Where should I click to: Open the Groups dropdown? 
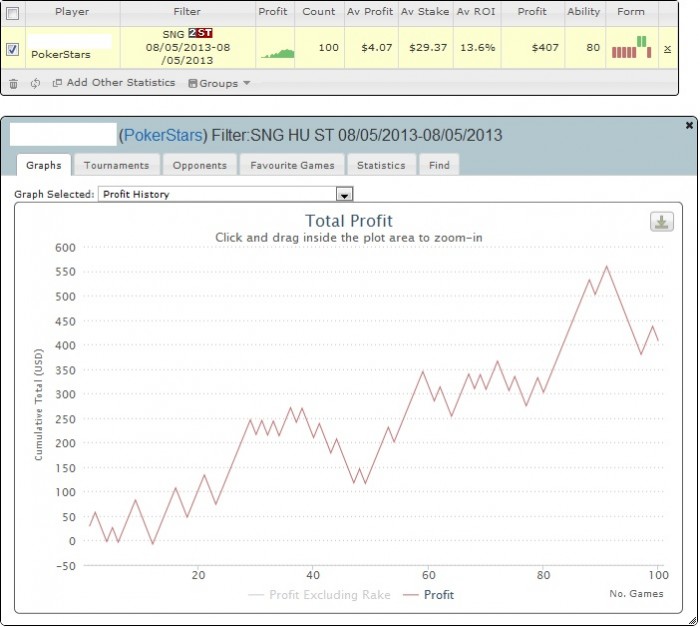[x=219, y=83]
